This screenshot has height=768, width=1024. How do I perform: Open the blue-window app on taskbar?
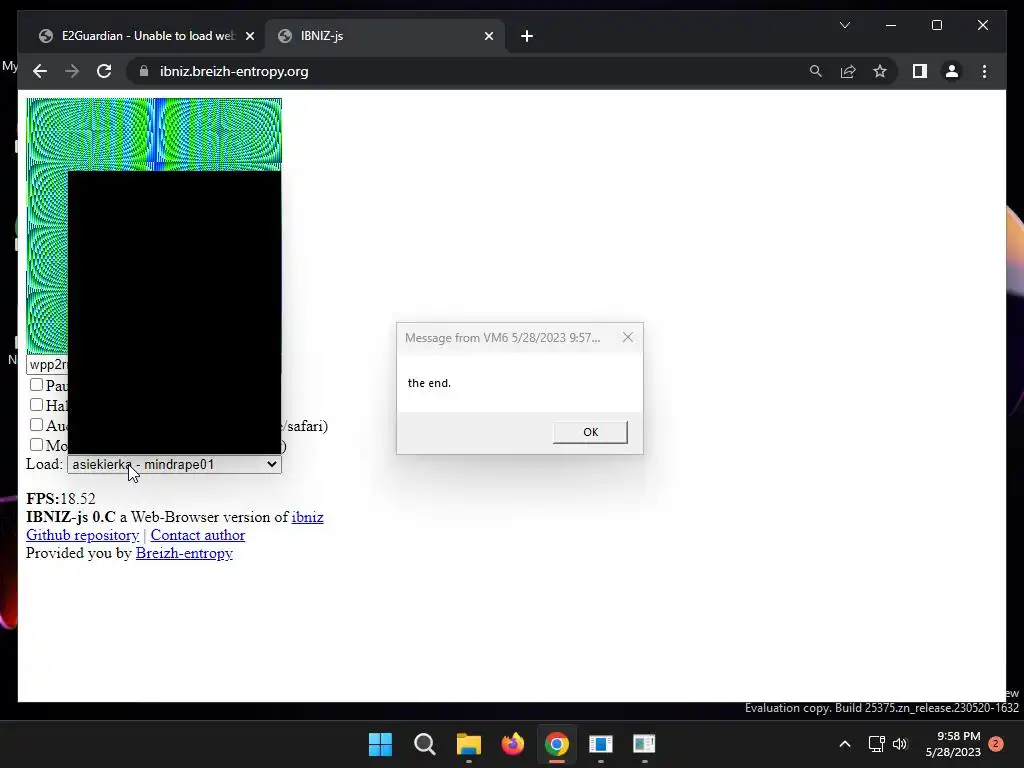600,744
